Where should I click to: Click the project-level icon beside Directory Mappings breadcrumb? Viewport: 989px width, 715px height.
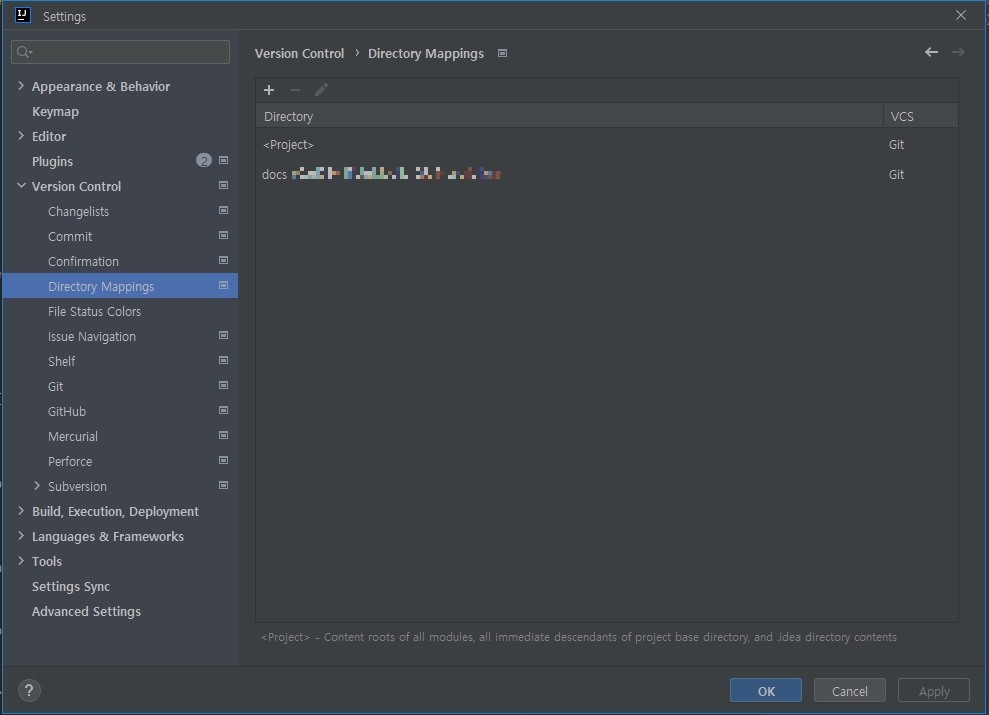point(502,54)
